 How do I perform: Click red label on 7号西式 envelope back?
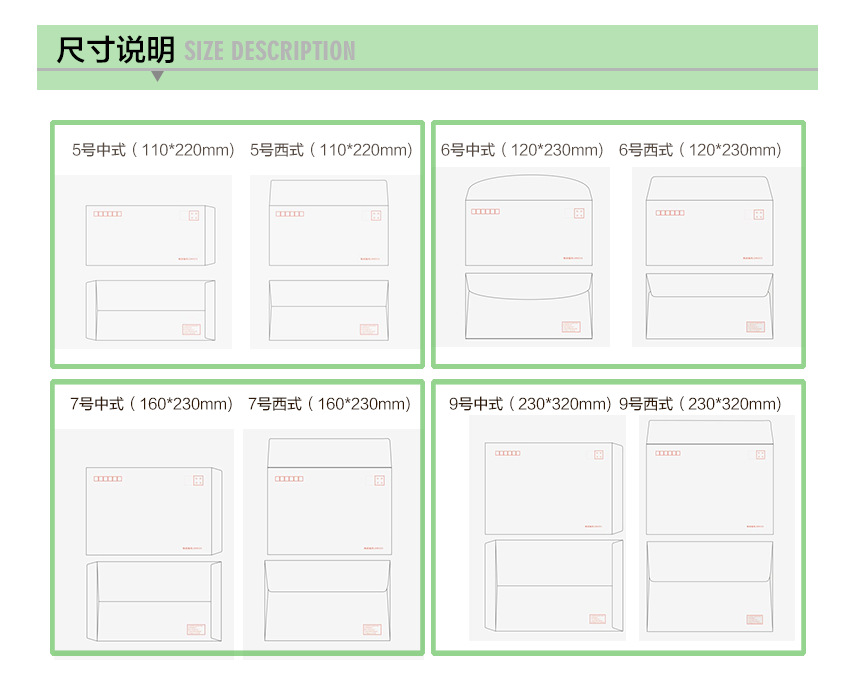click(372, 629)
